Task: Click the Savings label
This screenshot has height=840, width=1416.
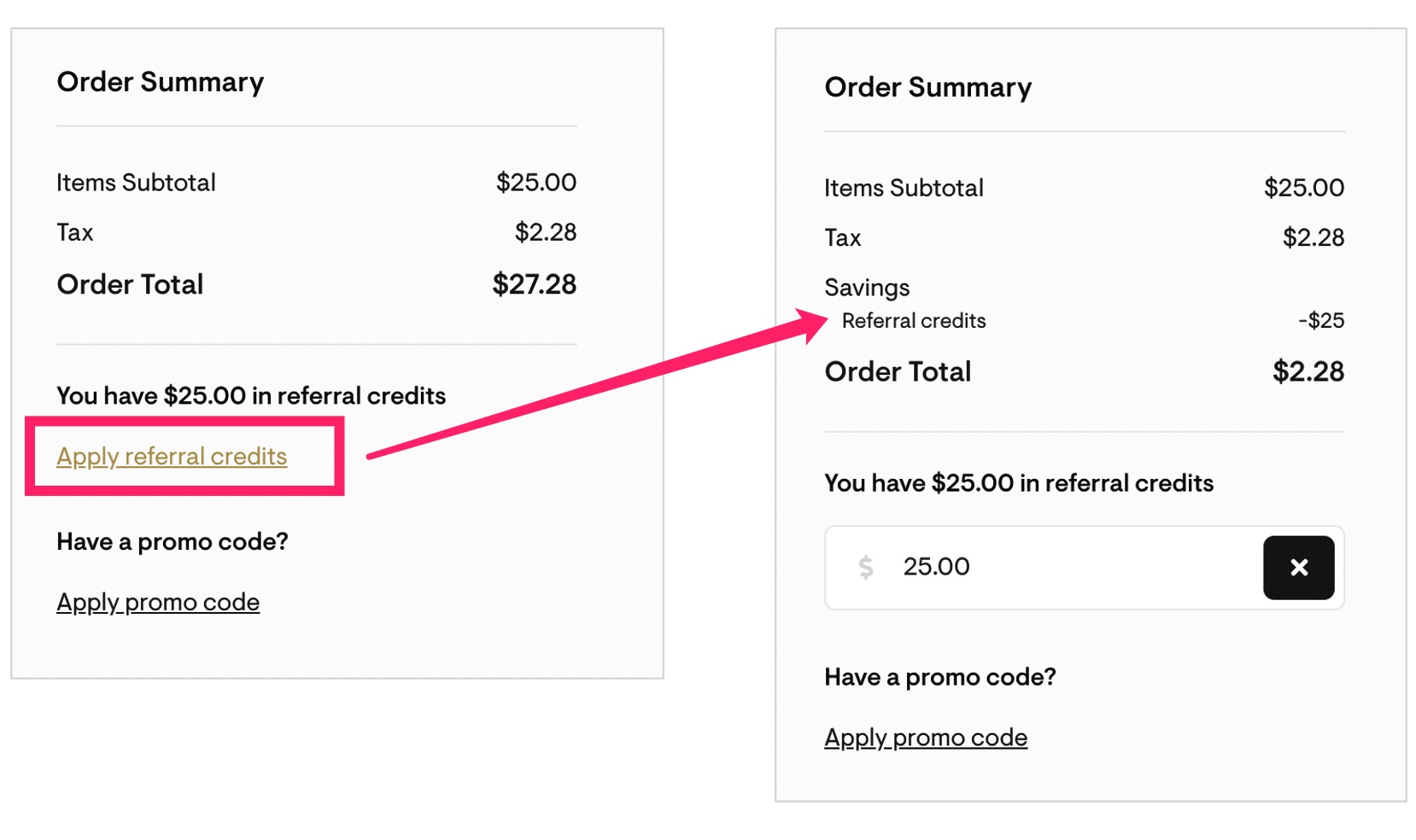Action: [867, 288]
